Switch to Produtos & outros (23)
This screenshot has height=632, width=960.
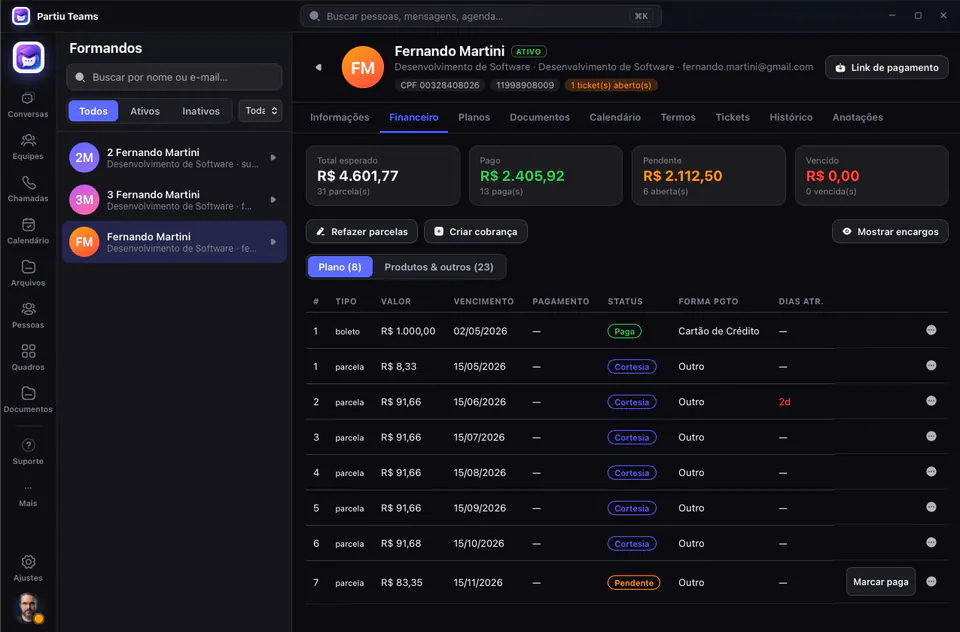click(438, 267)
